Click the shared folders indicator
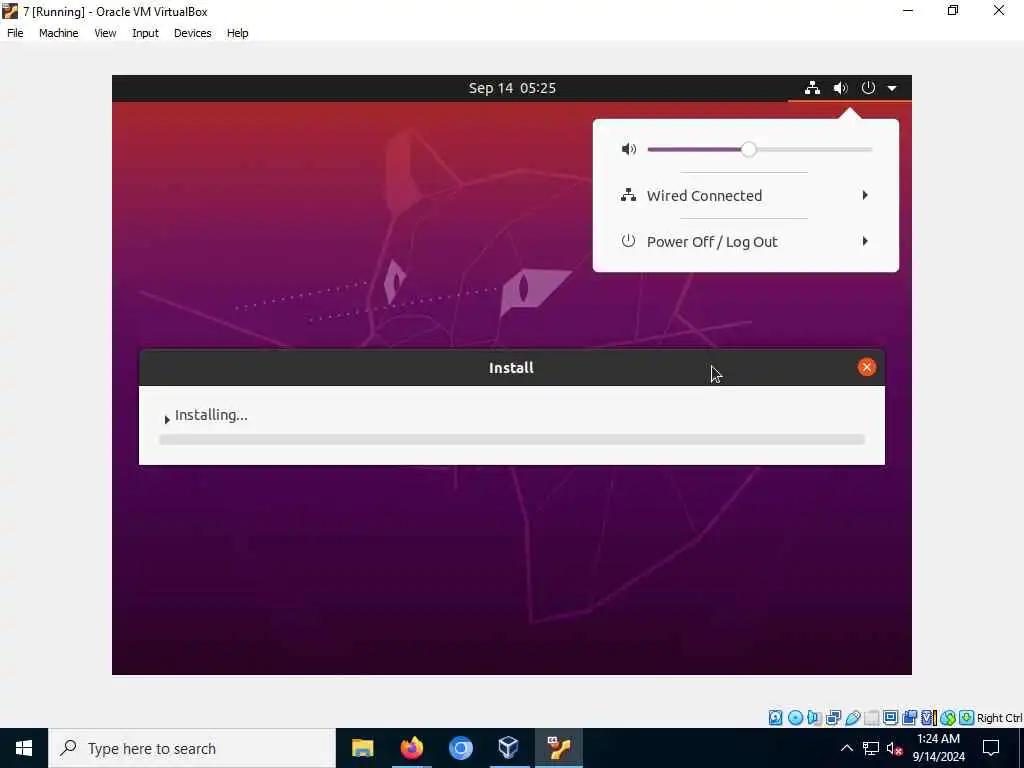 point(871,718)
